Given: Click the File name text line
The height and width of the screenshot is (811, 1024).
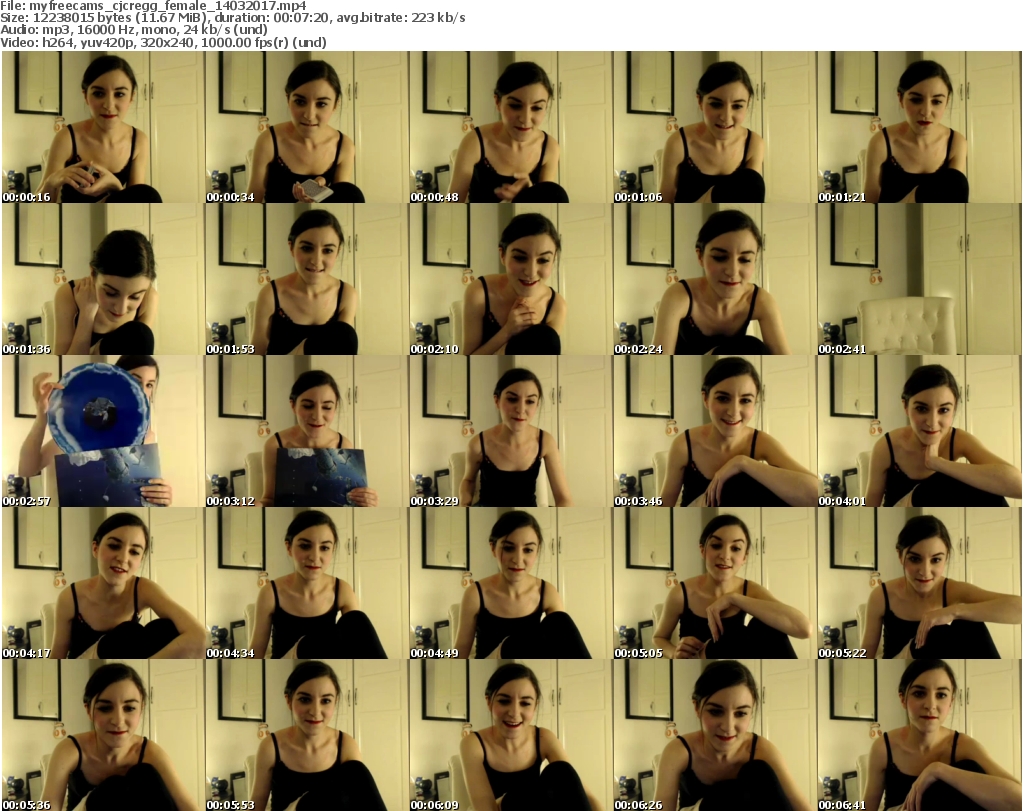Looking at the screenshot, I should (153, 6).
